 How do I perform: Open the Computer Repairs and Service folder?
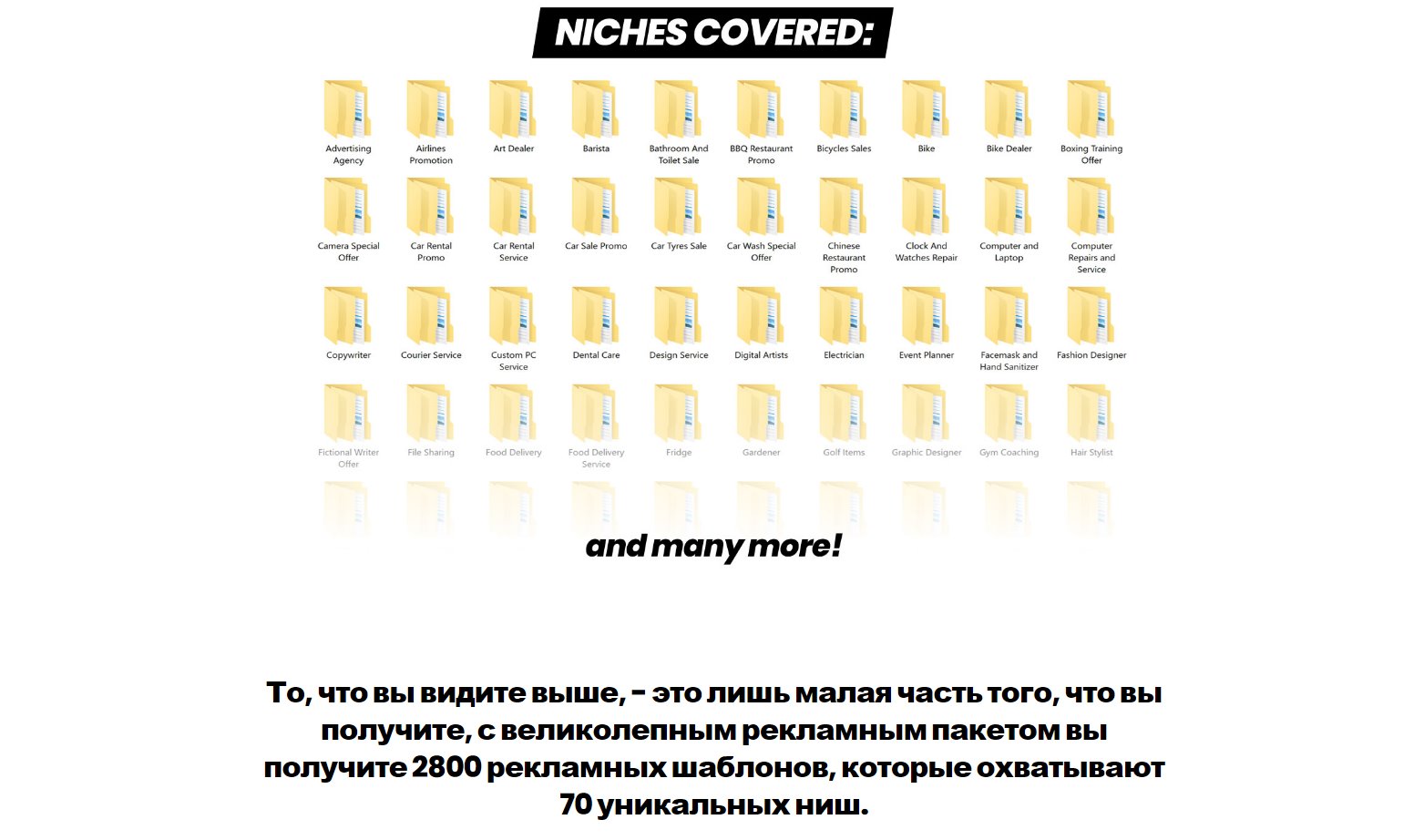coord(1091,207)
